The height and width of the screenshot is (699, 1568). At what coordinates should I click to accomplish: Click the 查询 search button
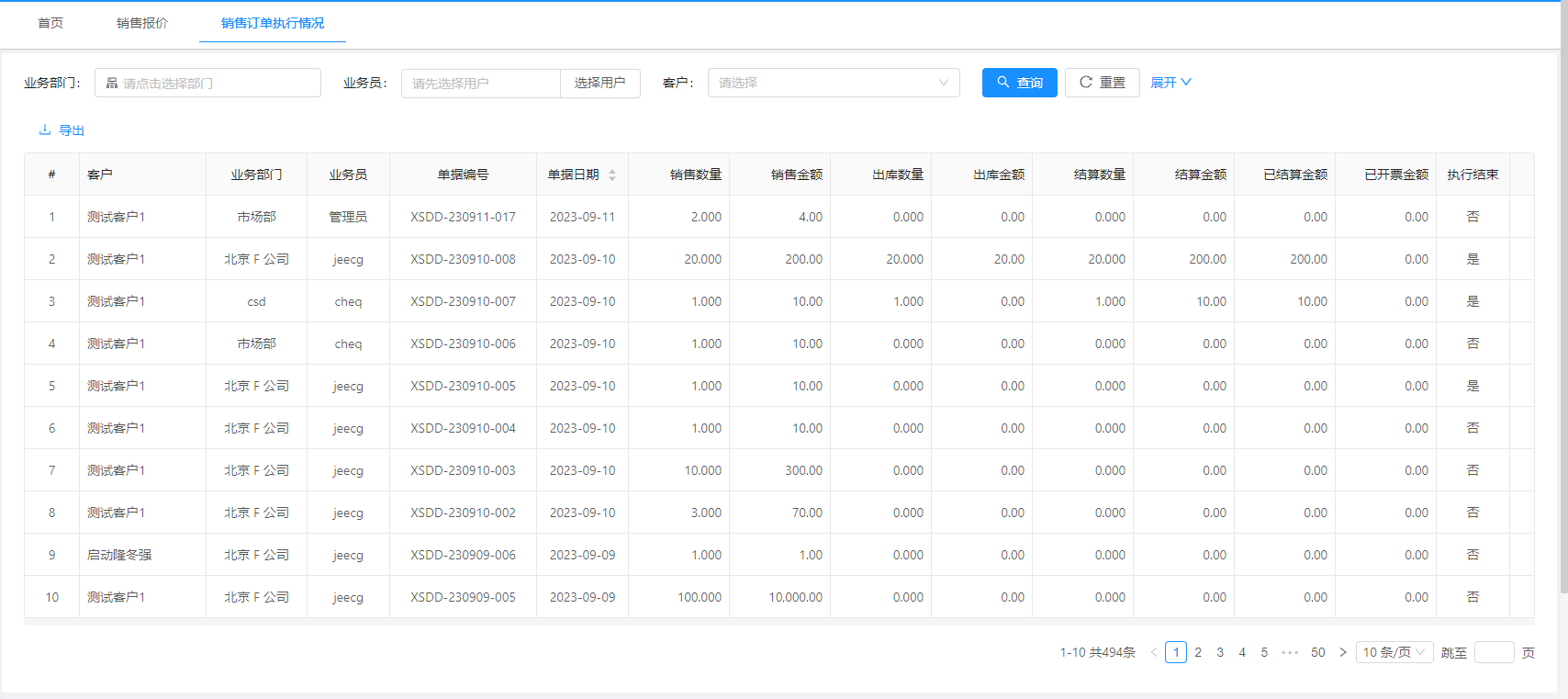(1020, 83)
